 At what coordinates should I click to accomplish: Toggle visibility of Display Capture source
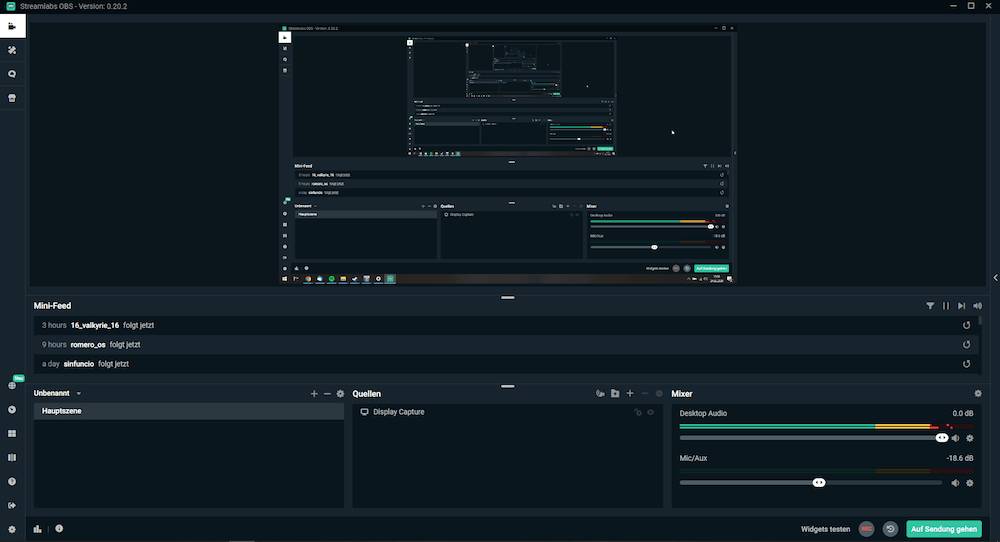651,413
